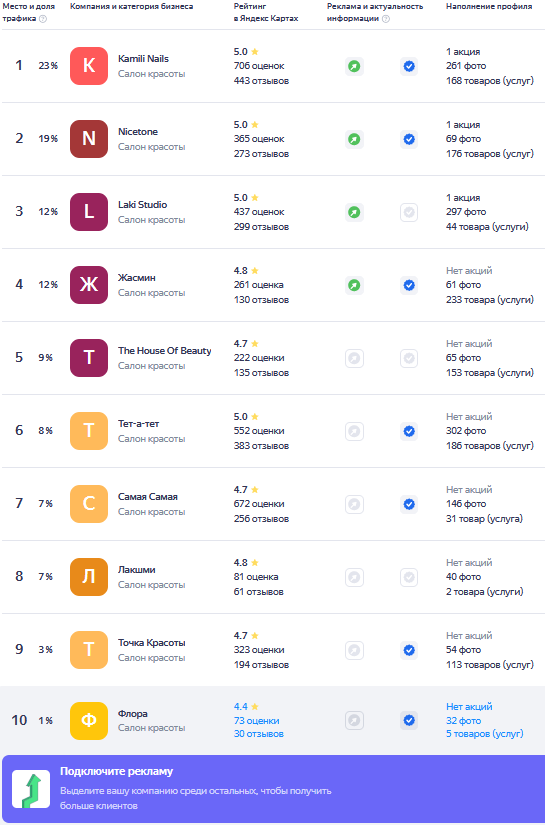
Task: Open help icon beside advertising information header
Action: coord(386,19)
